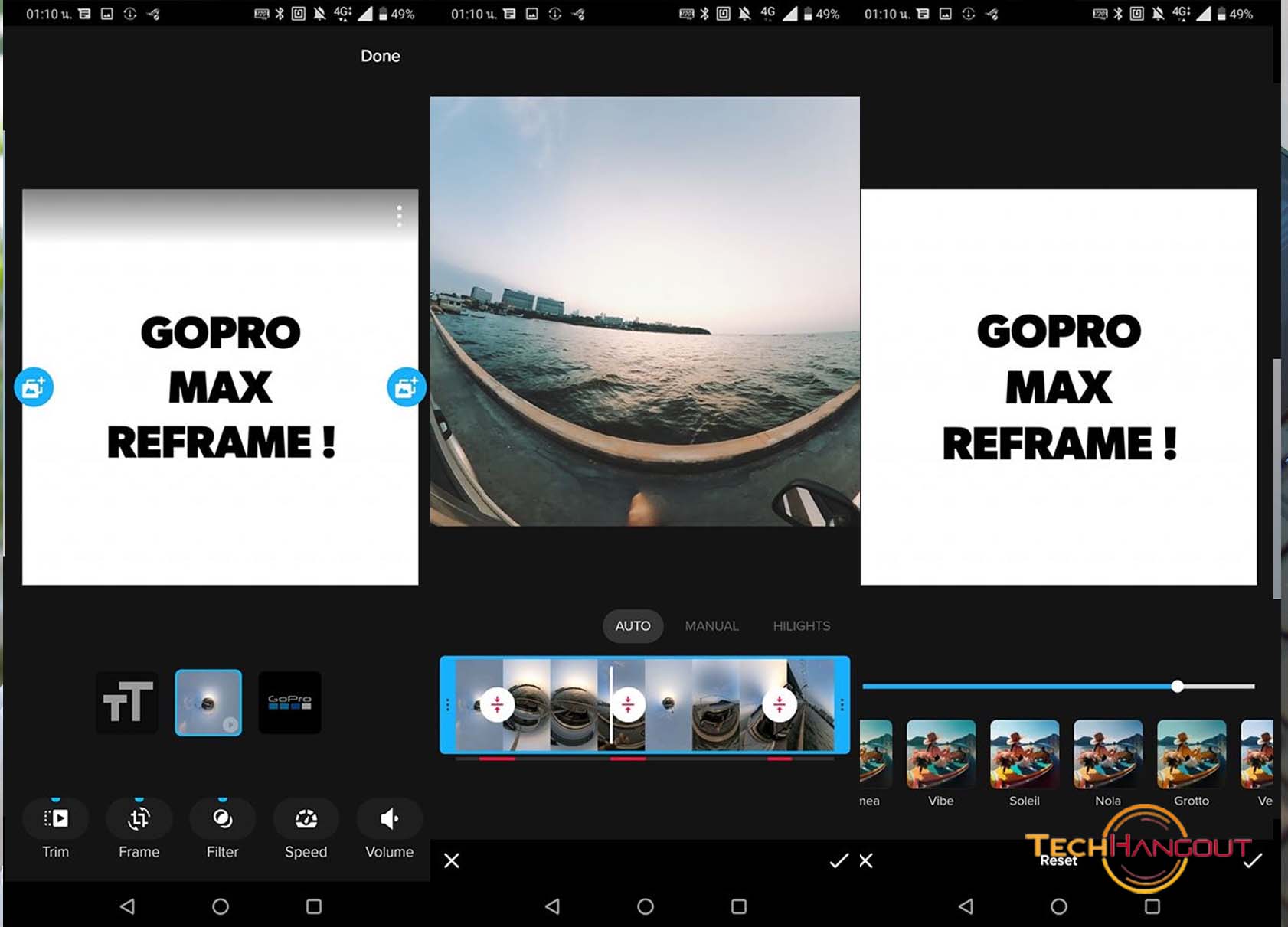Screen dimensions: 1288x927
Task: Grab the left trim handle of timeline
Action: coord(448,705)
